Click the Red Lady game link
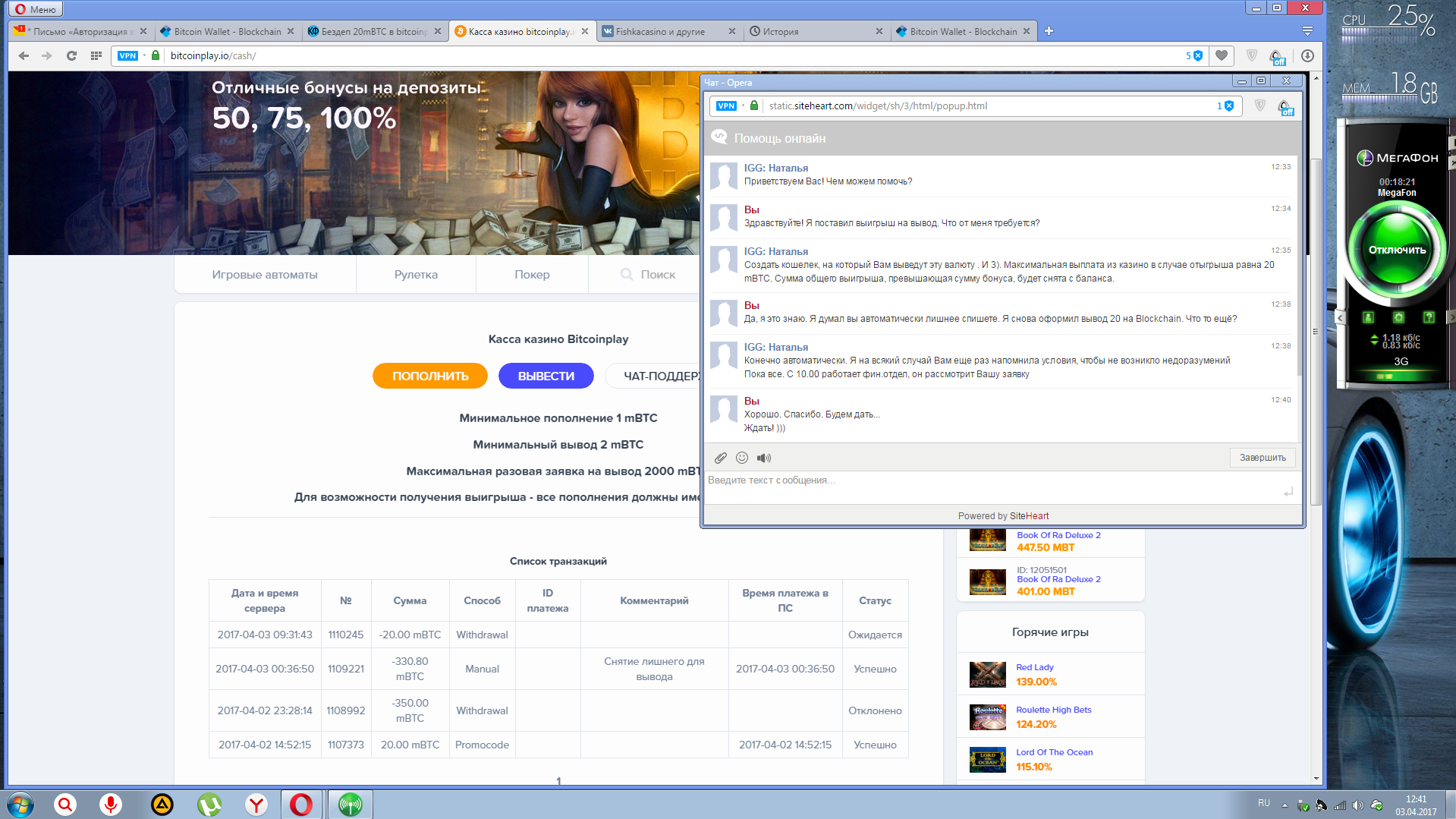Screen dimensions: 1456x819 [1034, 667]
